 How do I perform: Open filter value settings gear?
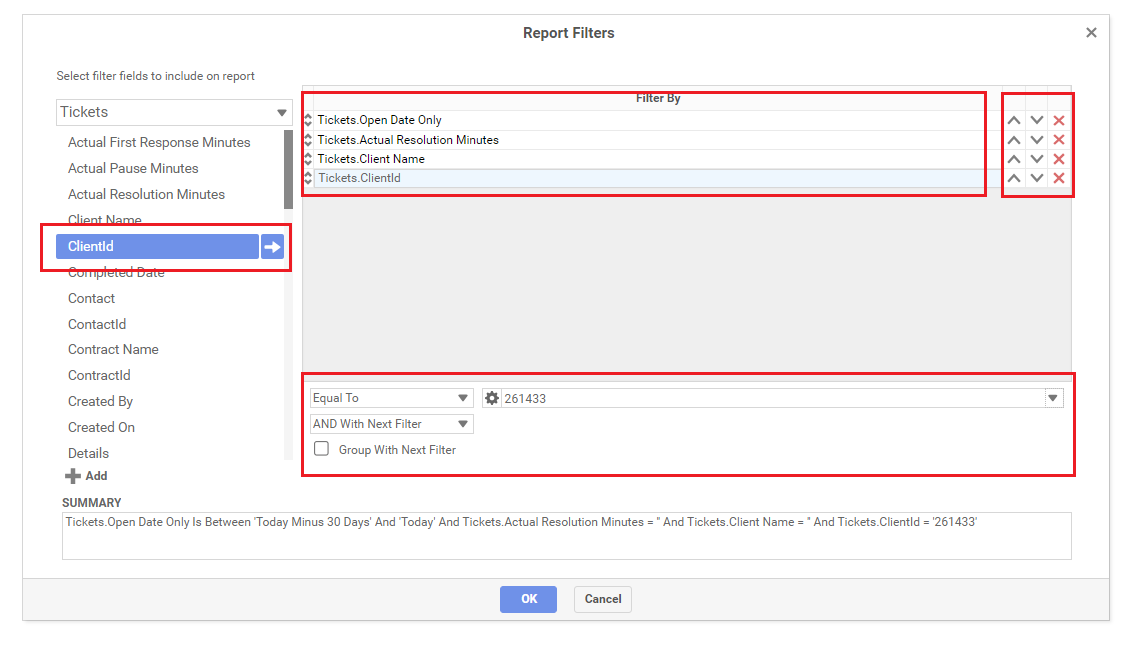click(x=492, y=398)
